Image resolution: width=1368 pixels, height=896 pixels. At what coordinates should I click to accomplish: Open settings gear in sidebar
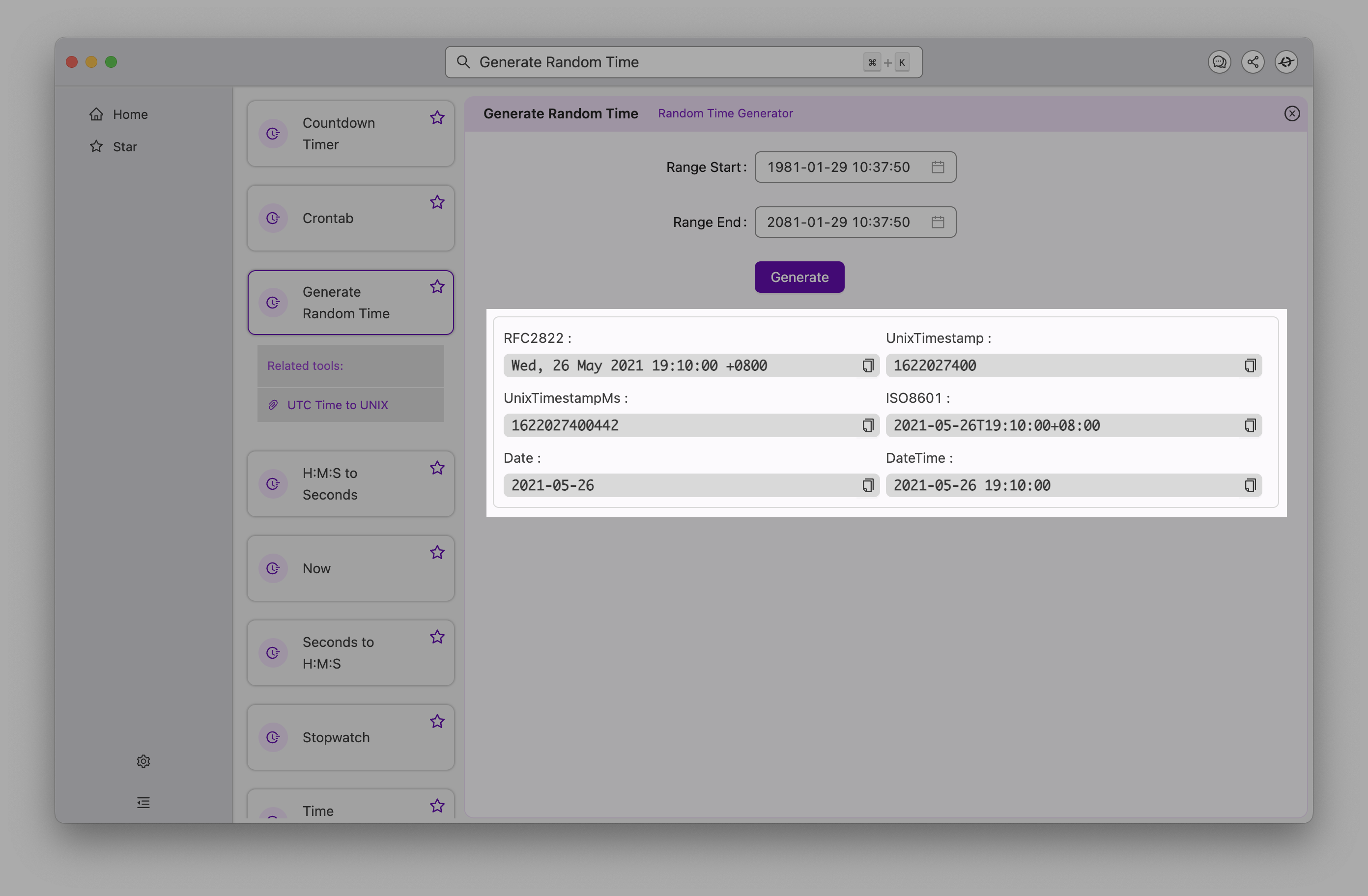tap(143, 761)
